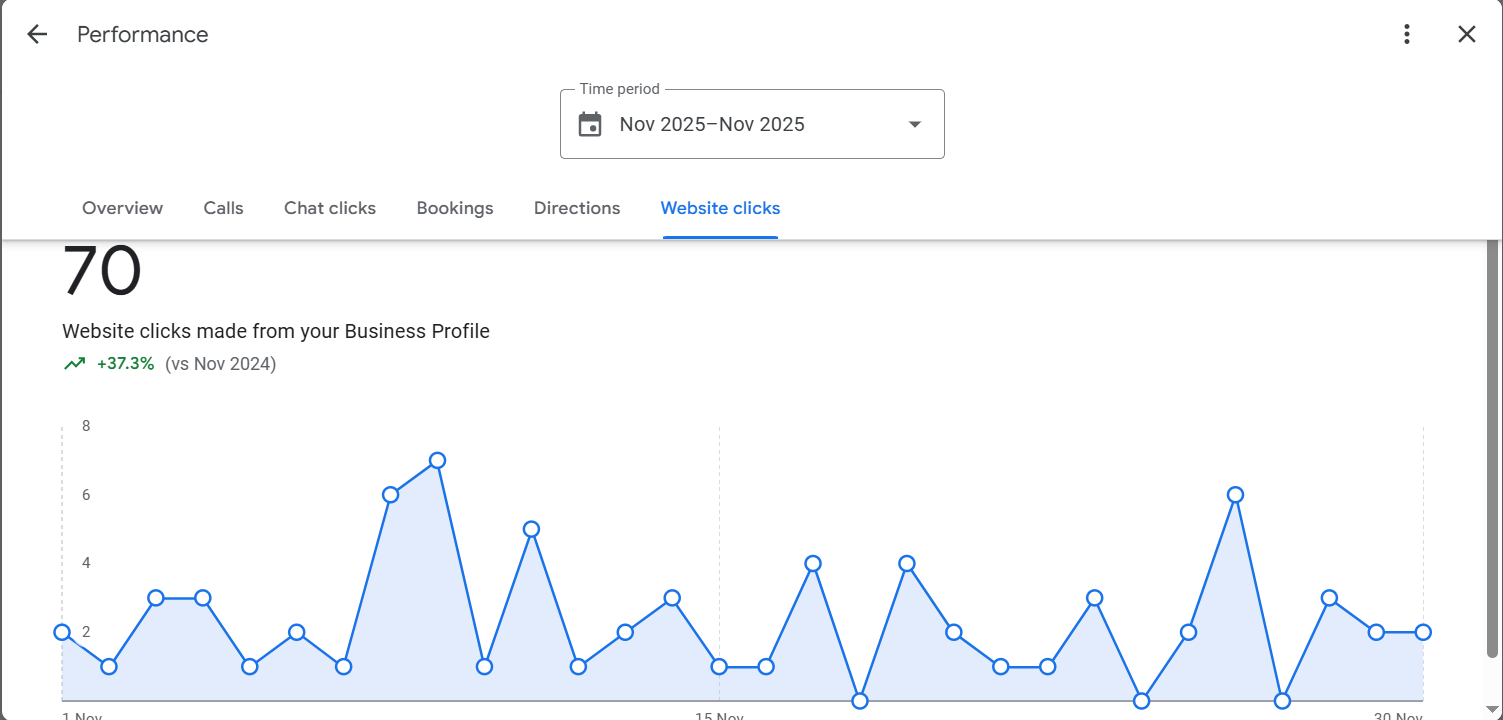This screenshot has height=720, width=1503.
Task: Close the Performance panel with the X
Action: point(1466,35)
